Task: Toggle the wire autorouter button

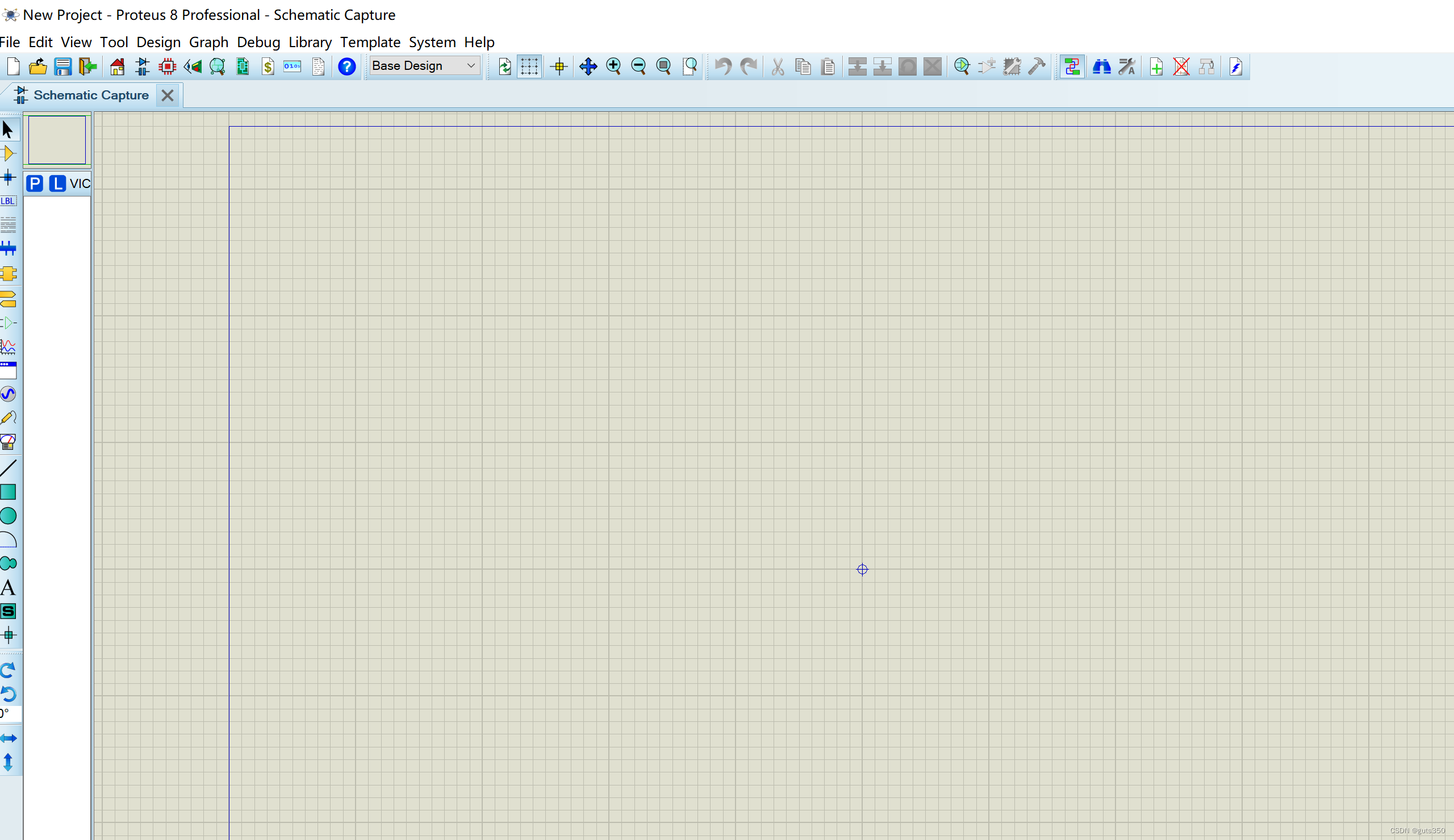Action: [1072, 66]
